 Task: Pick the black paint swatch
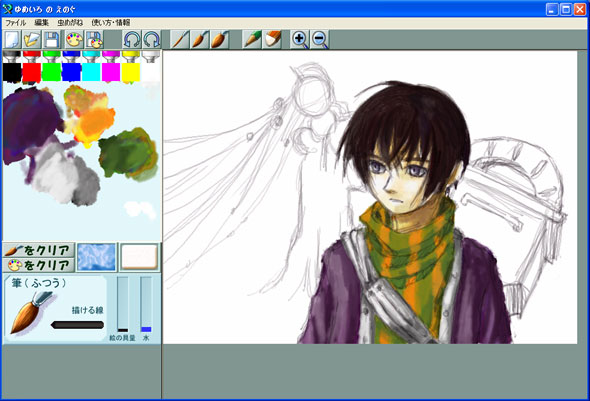(x=12, y=72)
